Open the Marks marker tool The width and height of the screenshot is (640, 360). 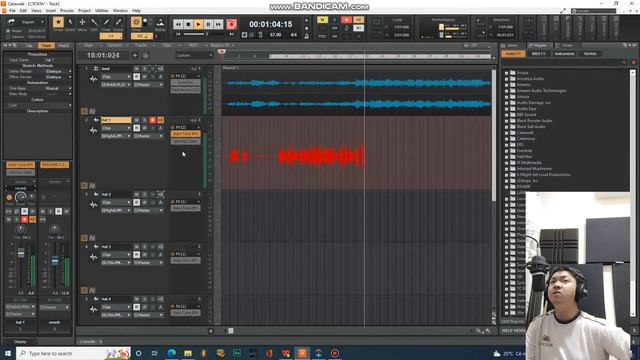tap(160, 22)
